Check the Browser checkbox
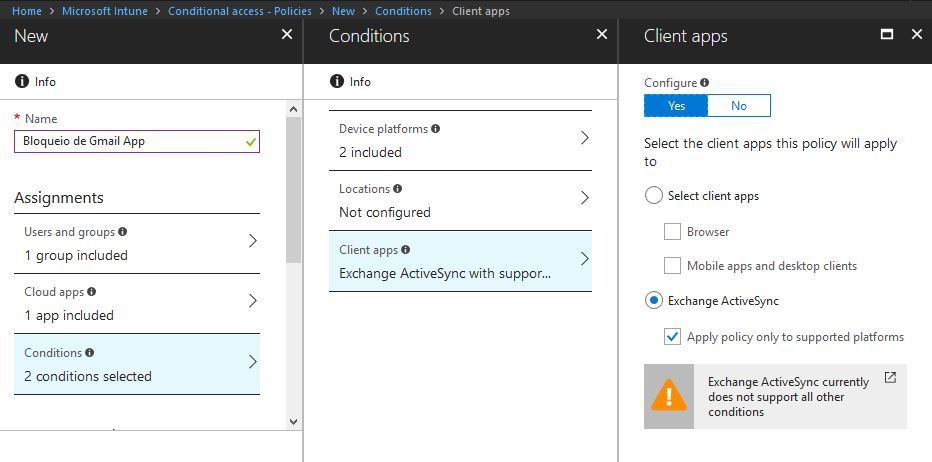 tap(672, 232)
